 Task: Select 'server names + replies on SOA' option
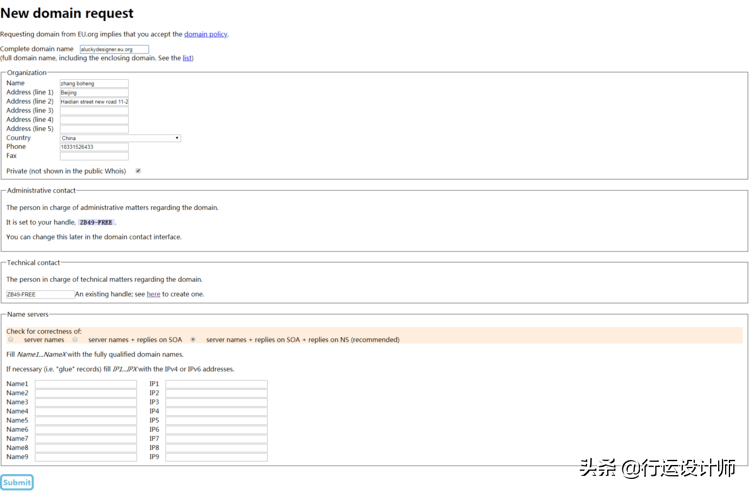(75, 339)
